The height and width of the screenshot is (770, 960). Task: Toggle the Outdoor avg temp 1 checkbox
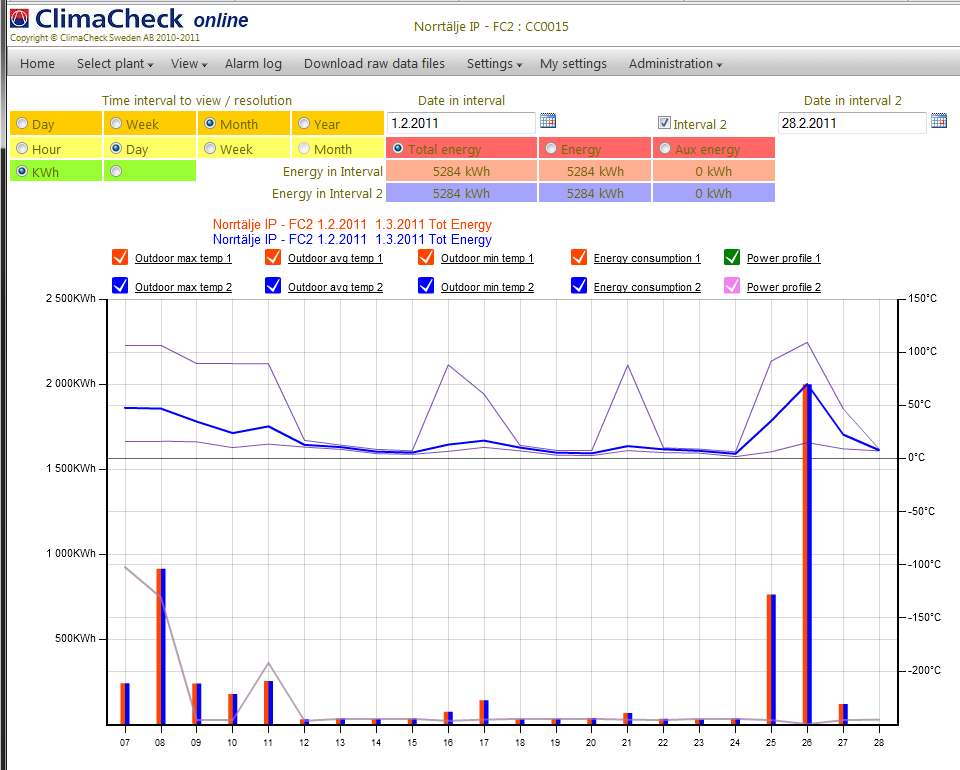click(273, 257)
